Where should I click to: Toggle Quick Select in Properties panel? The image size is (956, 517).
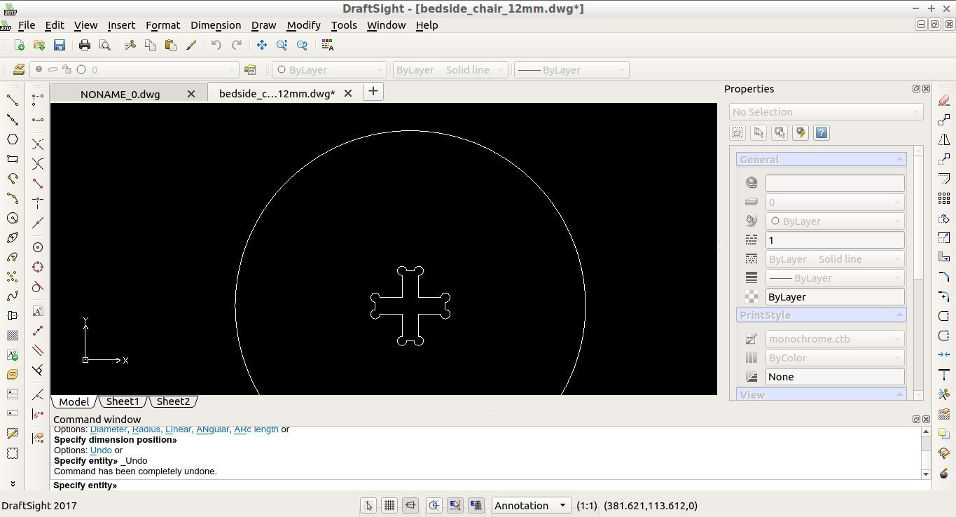coord(801,132)
